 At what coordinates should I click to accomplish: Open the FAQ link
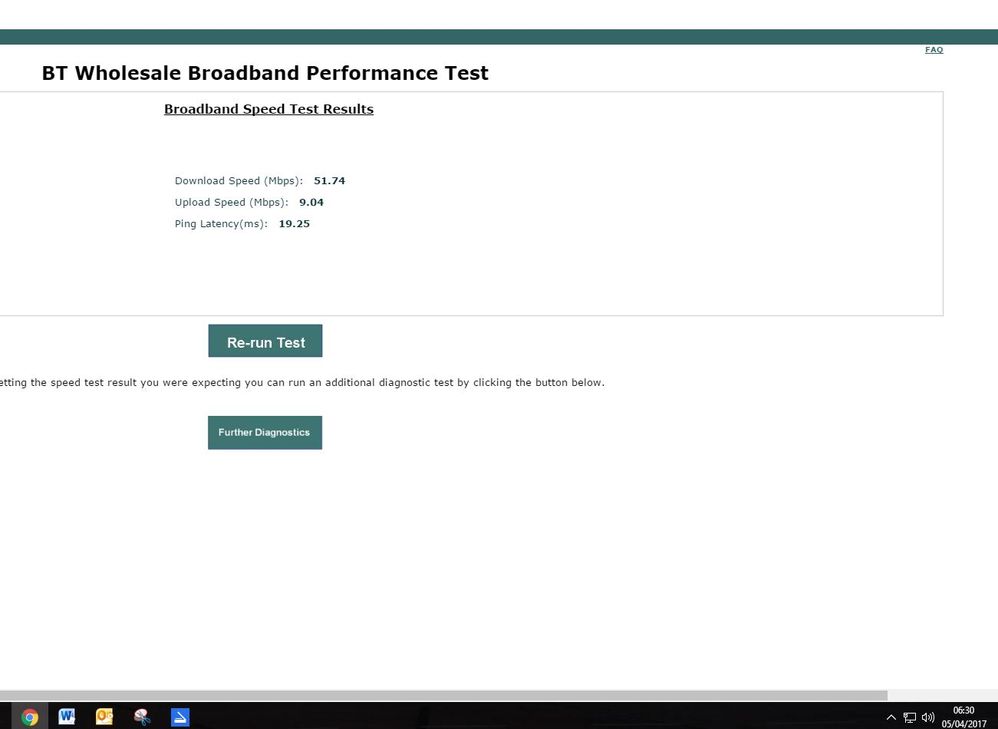(x=934, y=50)
